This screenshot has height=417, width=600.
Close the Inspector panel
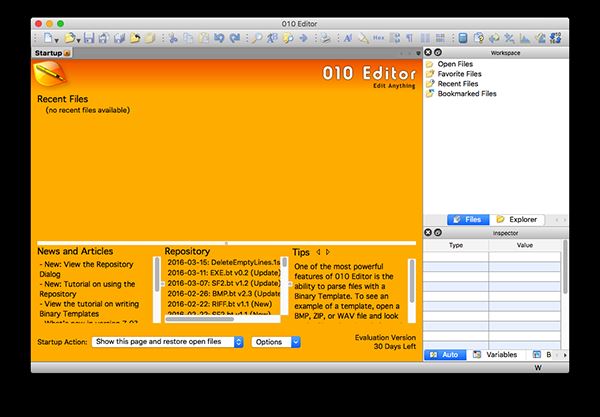428,232
